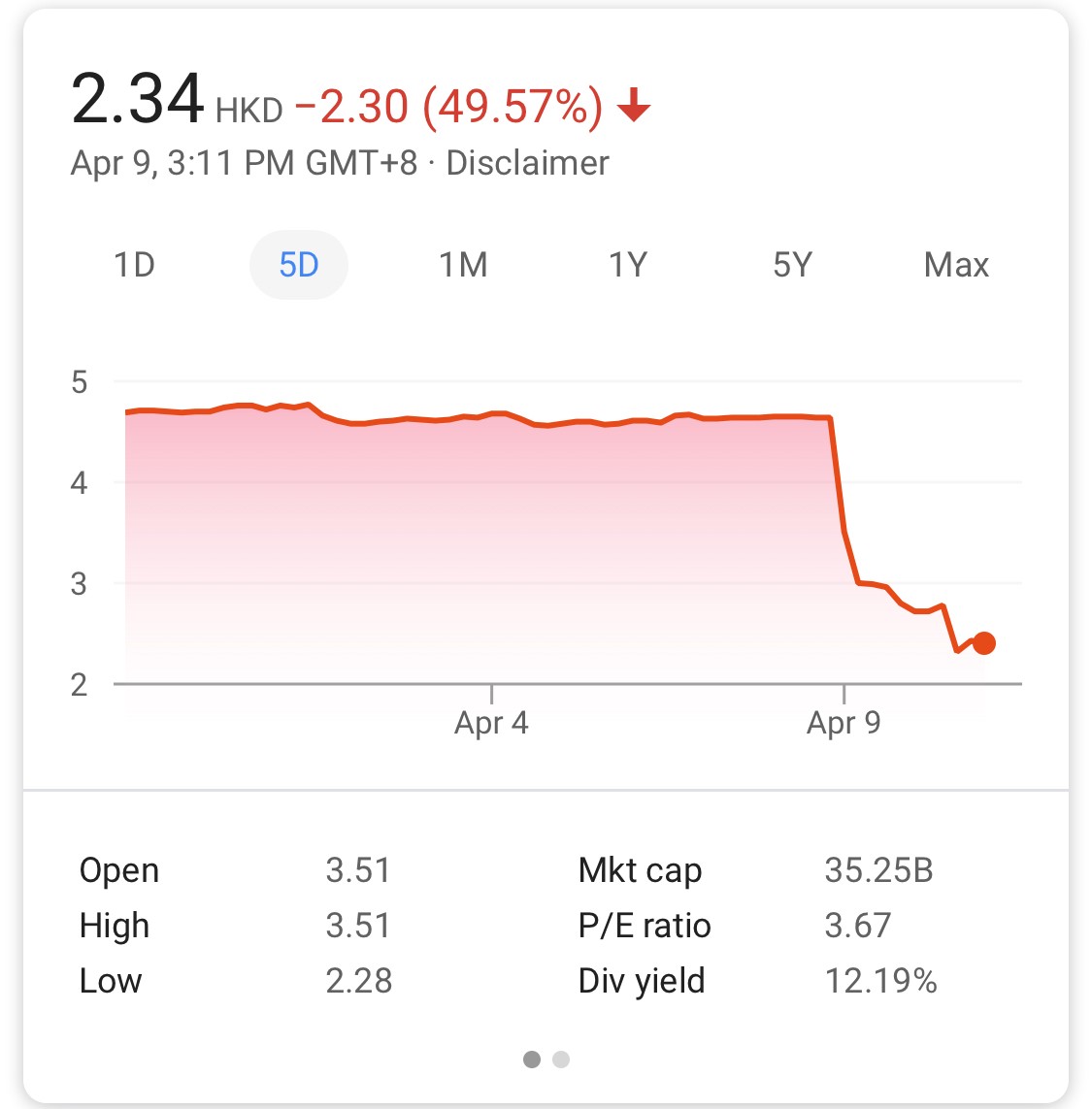
Task: Click the -2.30 (49.57%) change value
Action: (448, 107)
